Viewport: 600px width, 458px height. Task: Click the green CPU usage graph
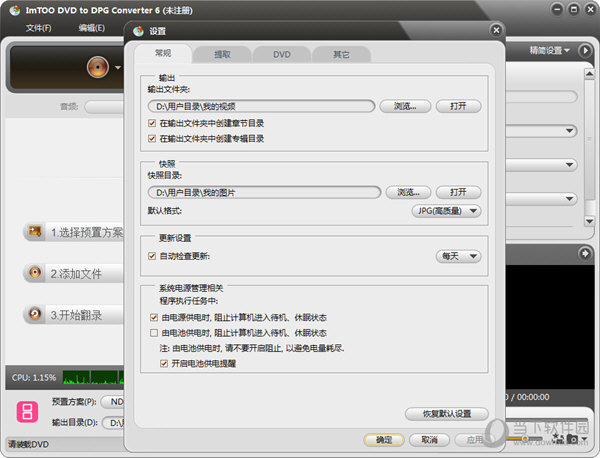pyautogui.click(x=93, y=377)
